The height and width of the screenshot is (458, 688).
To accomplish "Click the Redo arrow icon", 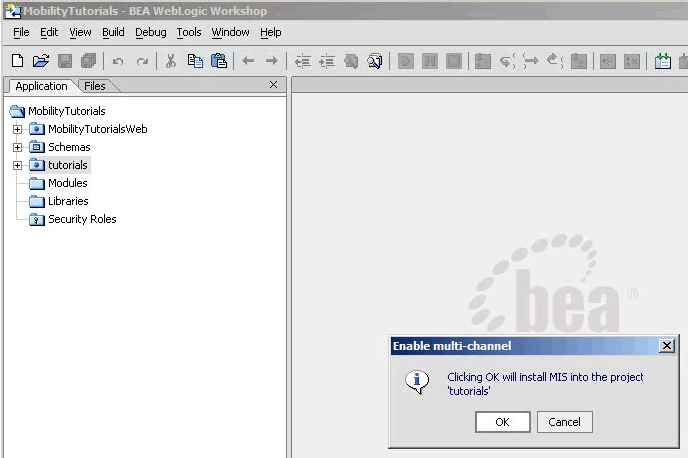I will point(142,61).
